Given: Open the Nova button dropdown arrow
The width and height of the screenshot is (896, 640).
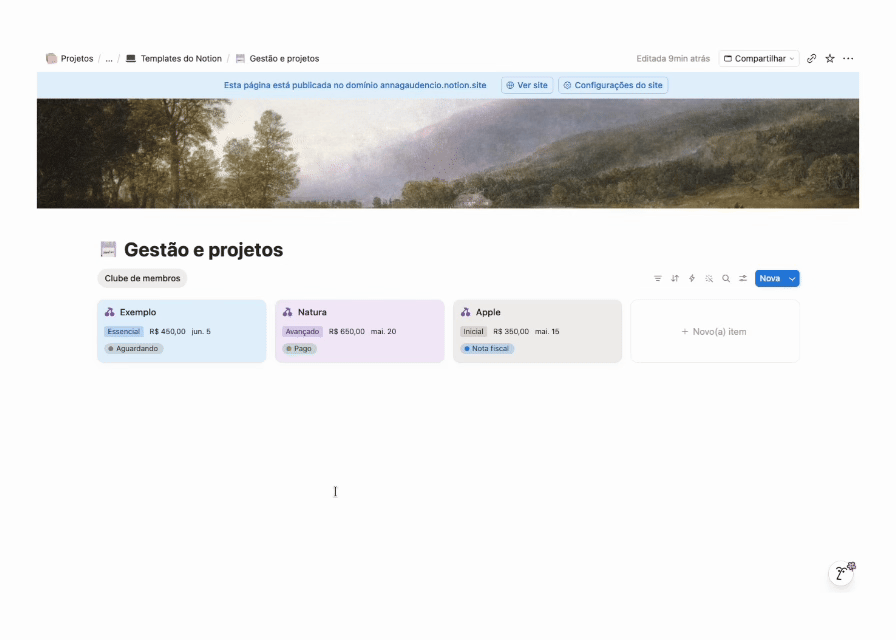Looking at the screenshot, I should [792, 278].
